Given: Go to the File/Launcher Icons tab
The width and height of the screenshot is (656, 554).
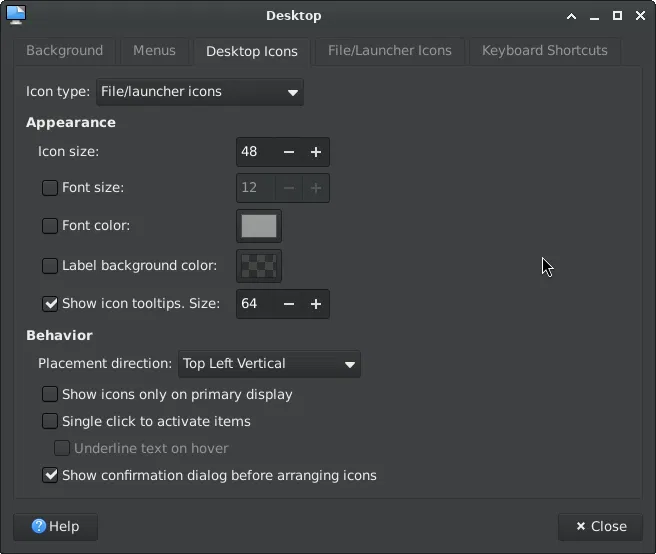Looking at the screenshot, I should [389, 50].
